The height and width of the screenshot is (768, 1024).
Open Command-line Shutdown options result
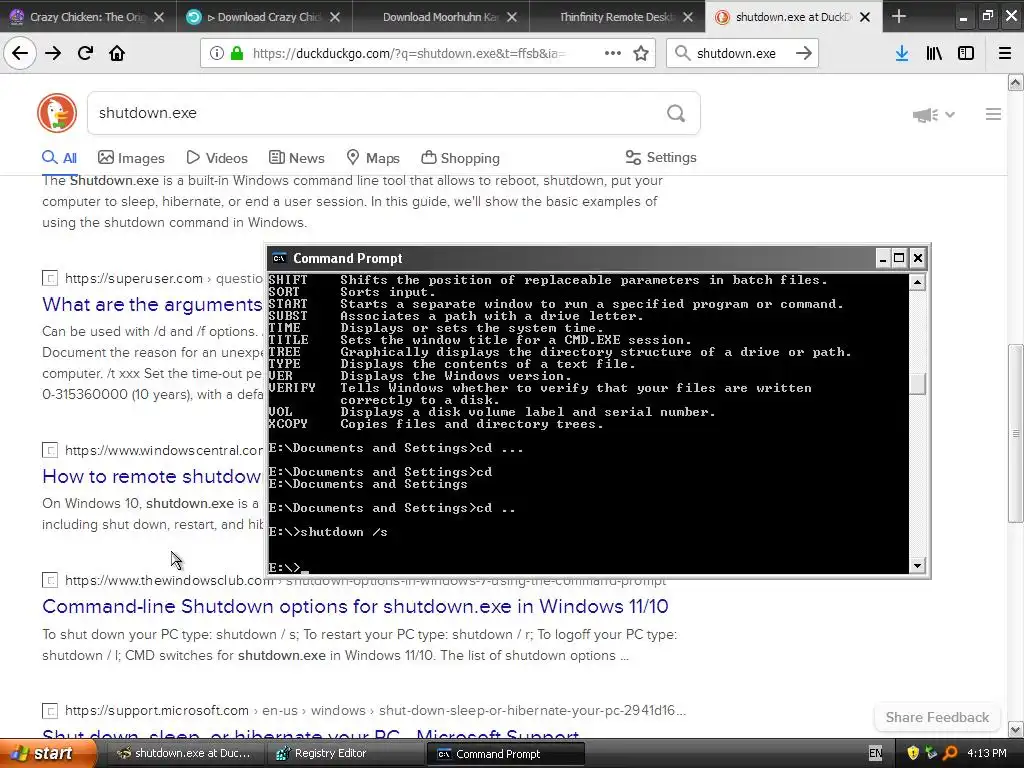[x=355, y=606]
